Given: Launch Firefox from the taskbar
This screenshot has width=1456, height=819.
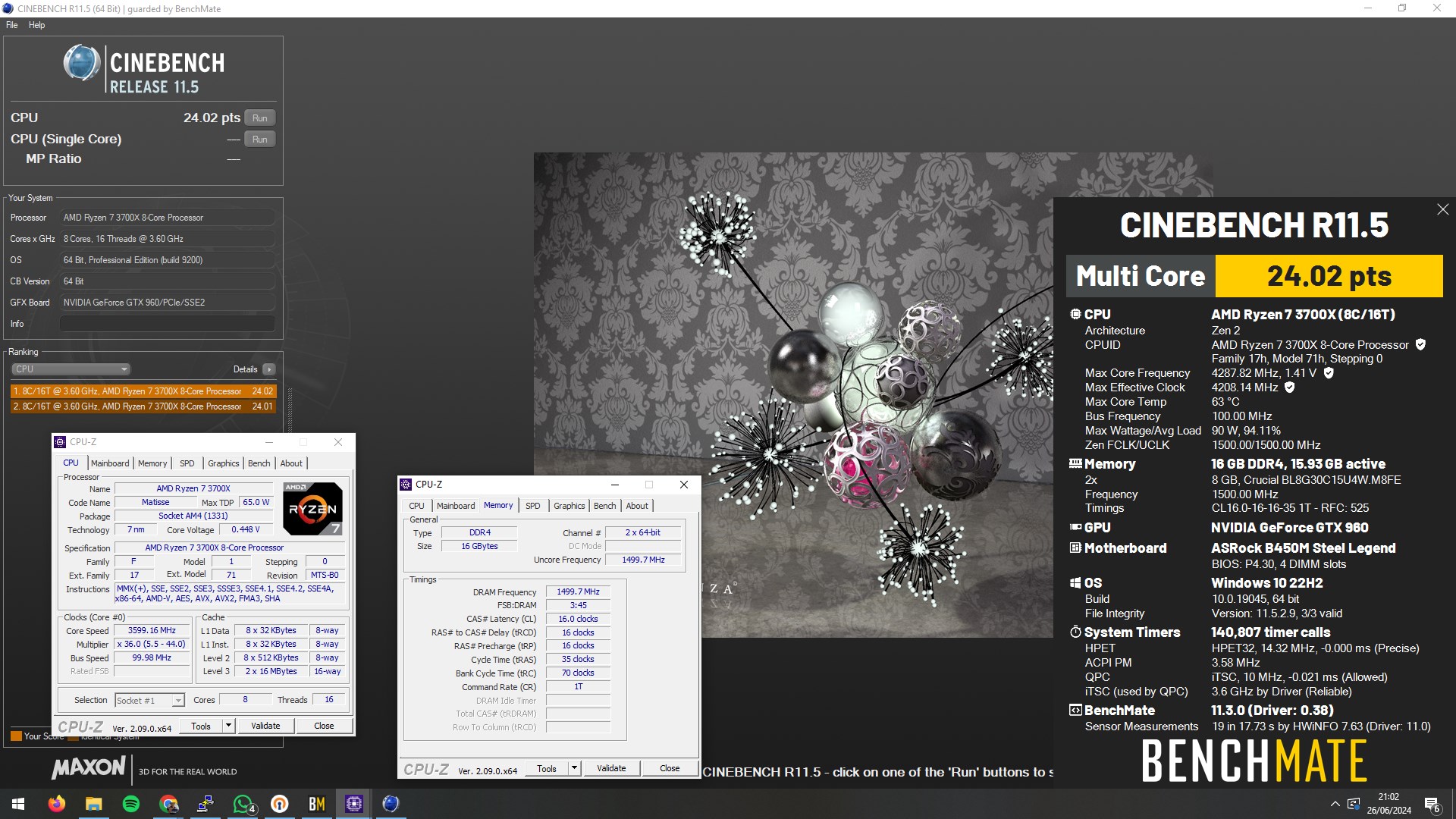Looking at the screenshot, I should coord(57,804).
